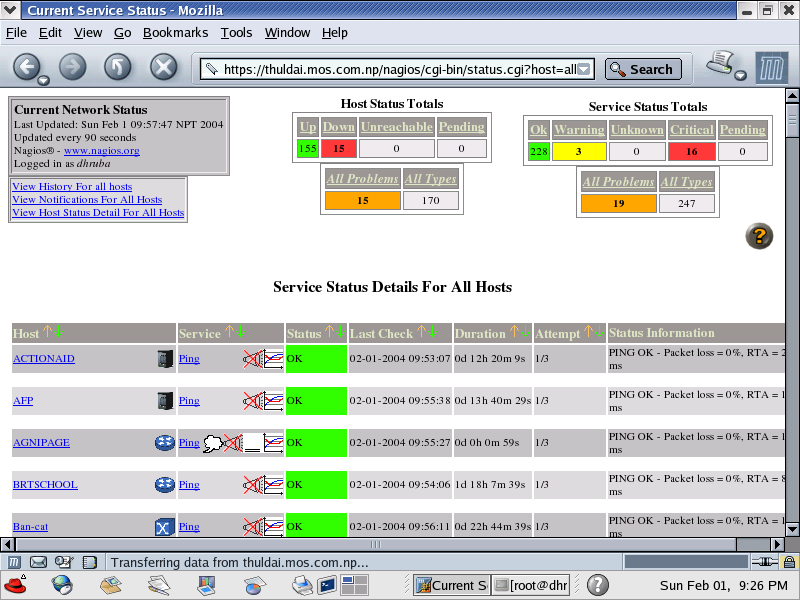Click the red Critical services count 16

coord(691,152)
